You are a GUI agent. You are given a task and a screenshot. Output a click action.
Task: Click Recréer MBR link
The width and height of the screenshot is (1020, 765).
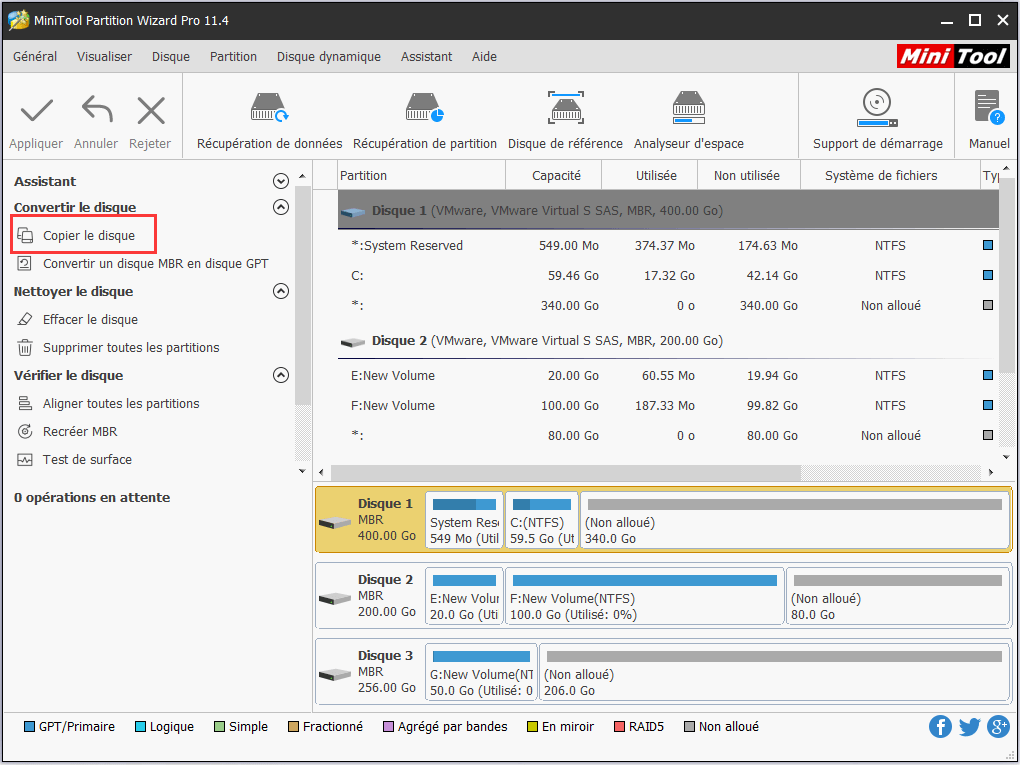pos(80,431)
